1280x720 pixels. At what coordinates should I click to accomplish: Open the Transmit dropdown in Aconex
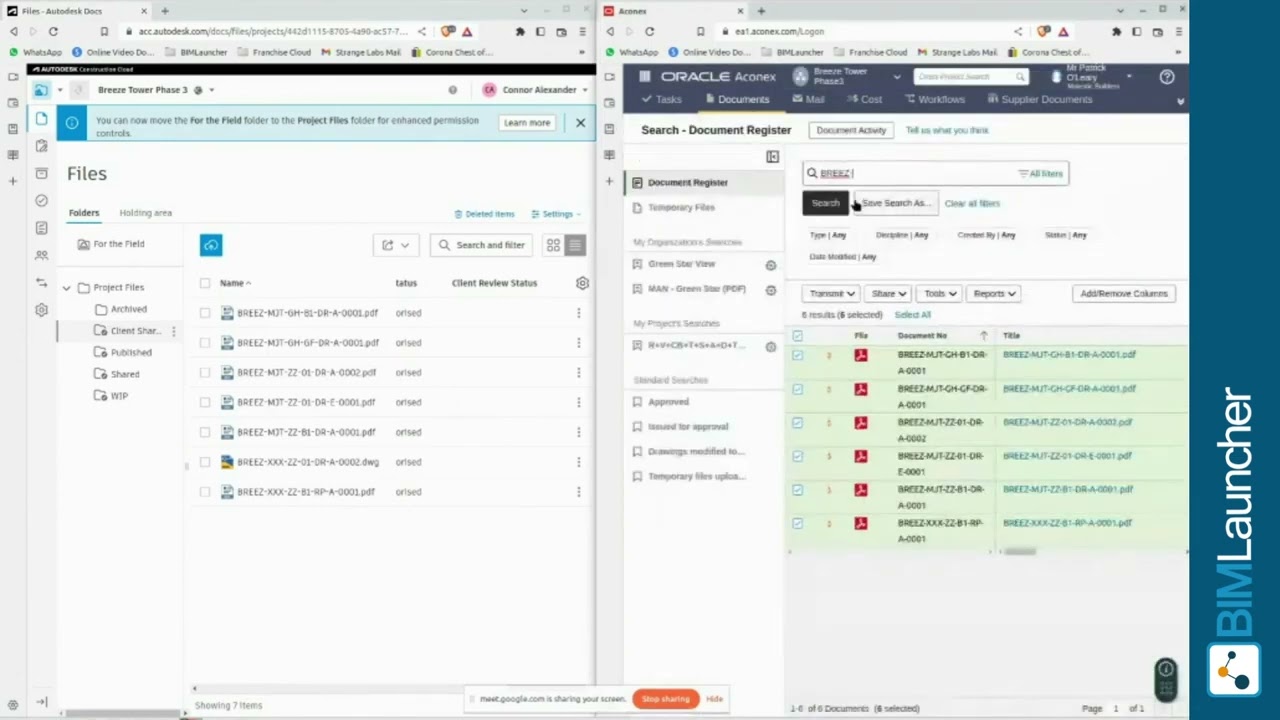(832, 294)
